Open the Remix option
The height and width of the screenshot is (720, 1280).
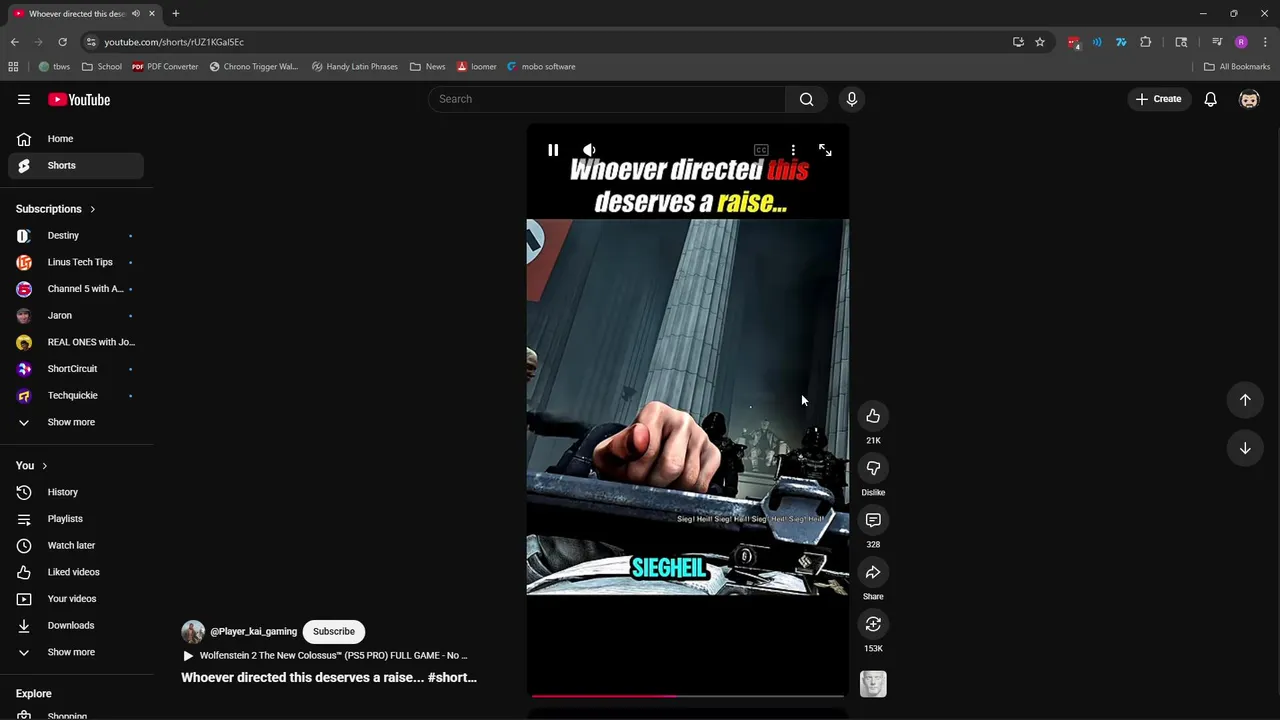[x=873, y=624]
